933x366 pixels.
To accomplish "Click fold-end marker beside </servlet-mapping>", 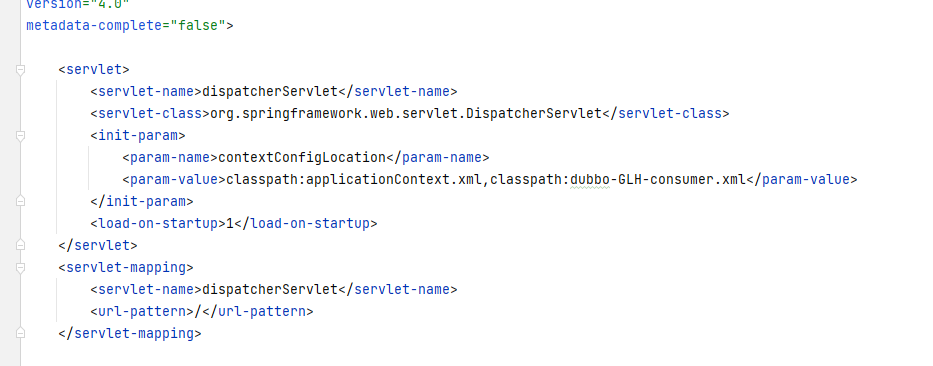I will coord(20,333).
